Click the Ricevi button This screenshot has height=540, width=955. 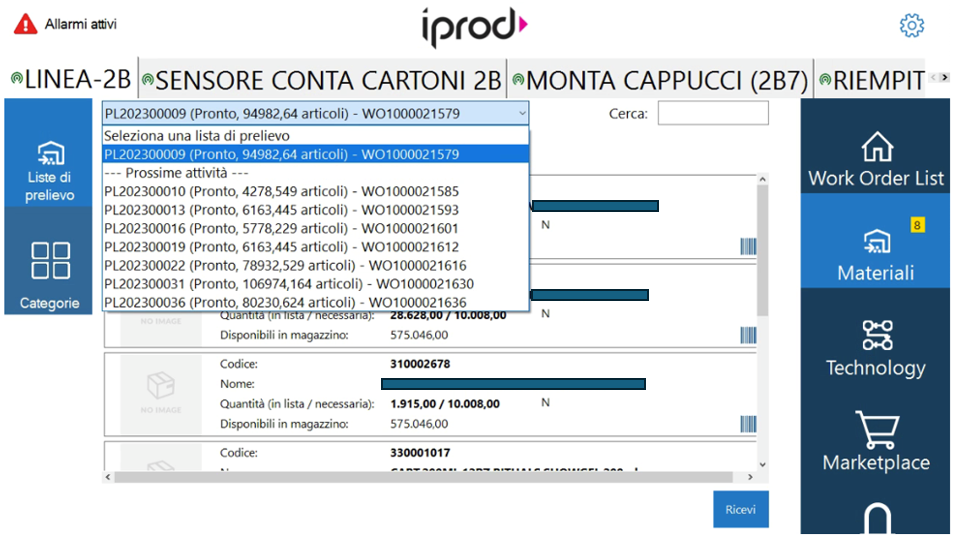coord(741,510)
